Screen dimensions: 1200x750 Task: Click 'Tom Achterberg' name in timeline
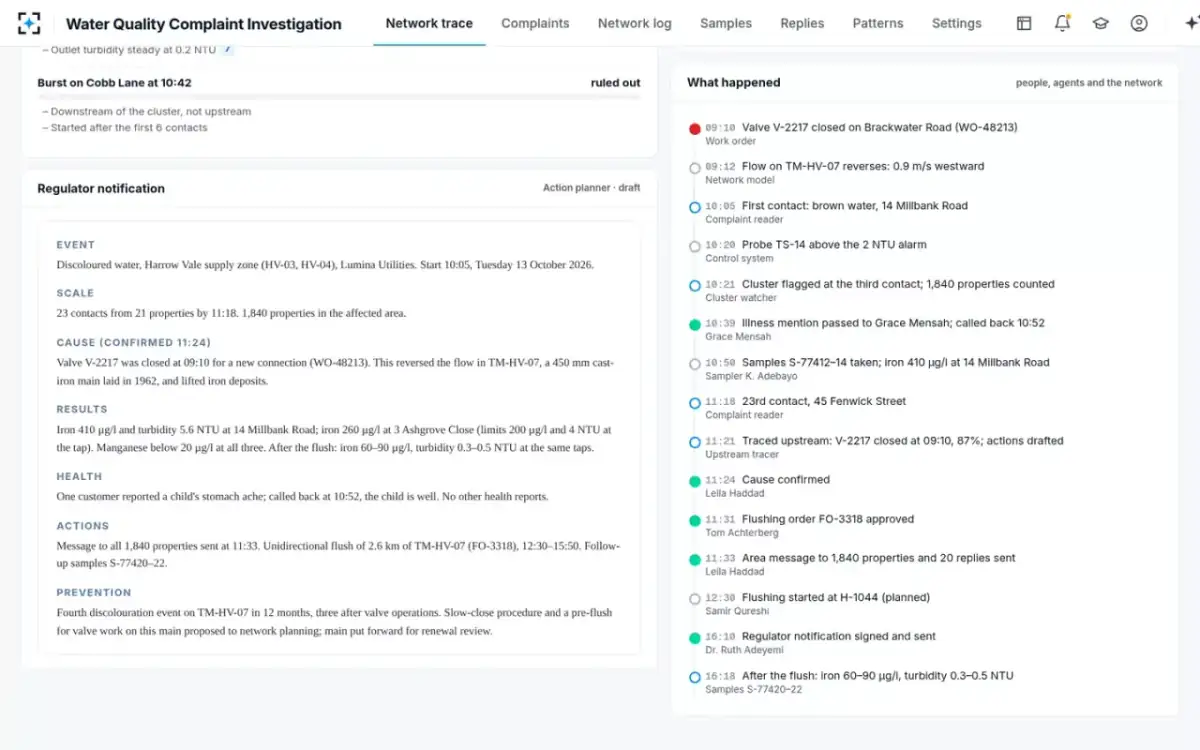[740, 533]
